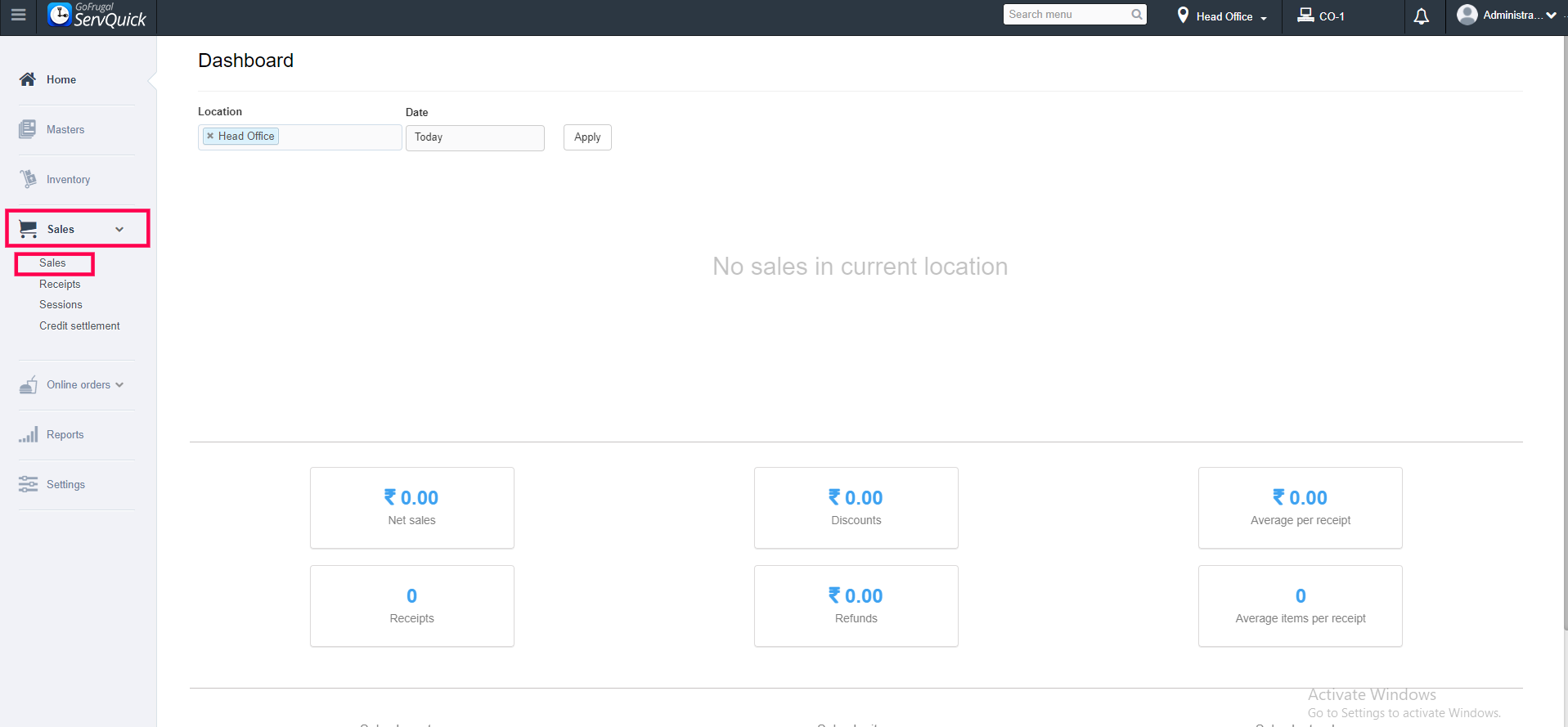Screen dimensions: 1568x727
Task: Click the Apply button
Action: coord(587,137)
